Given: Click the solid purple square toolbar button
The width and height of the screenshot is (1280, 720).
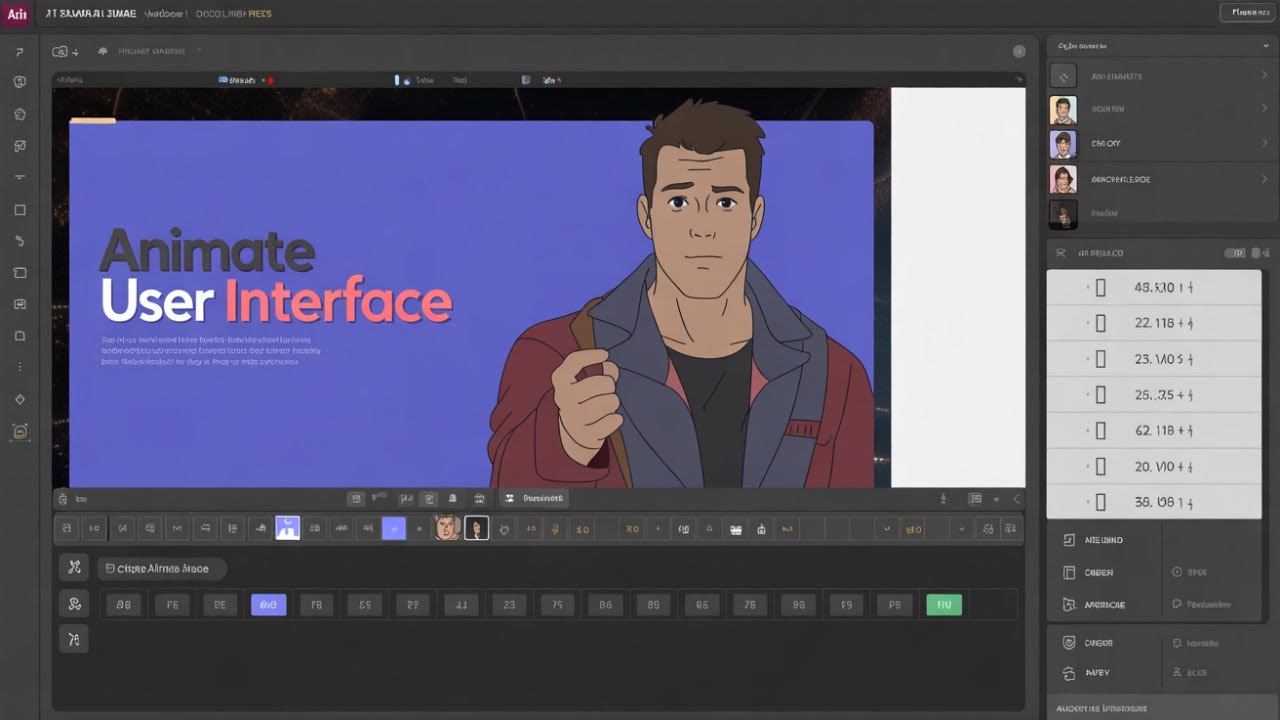Looking at the screenshot, I should 394,528.
